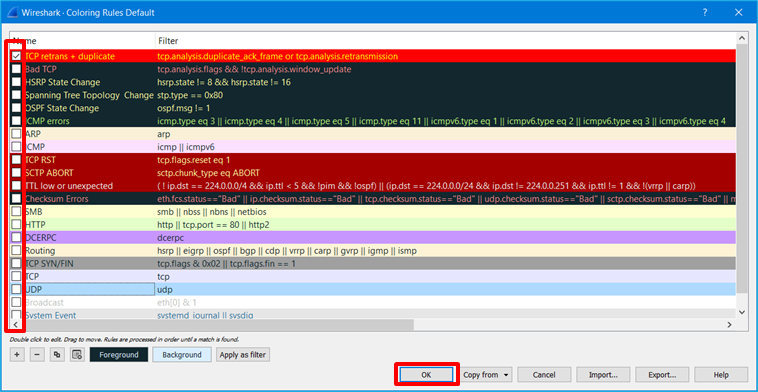Enable the HSRP State Change checkbox
This screenshot has height=392, width=758.
[16, 82]
